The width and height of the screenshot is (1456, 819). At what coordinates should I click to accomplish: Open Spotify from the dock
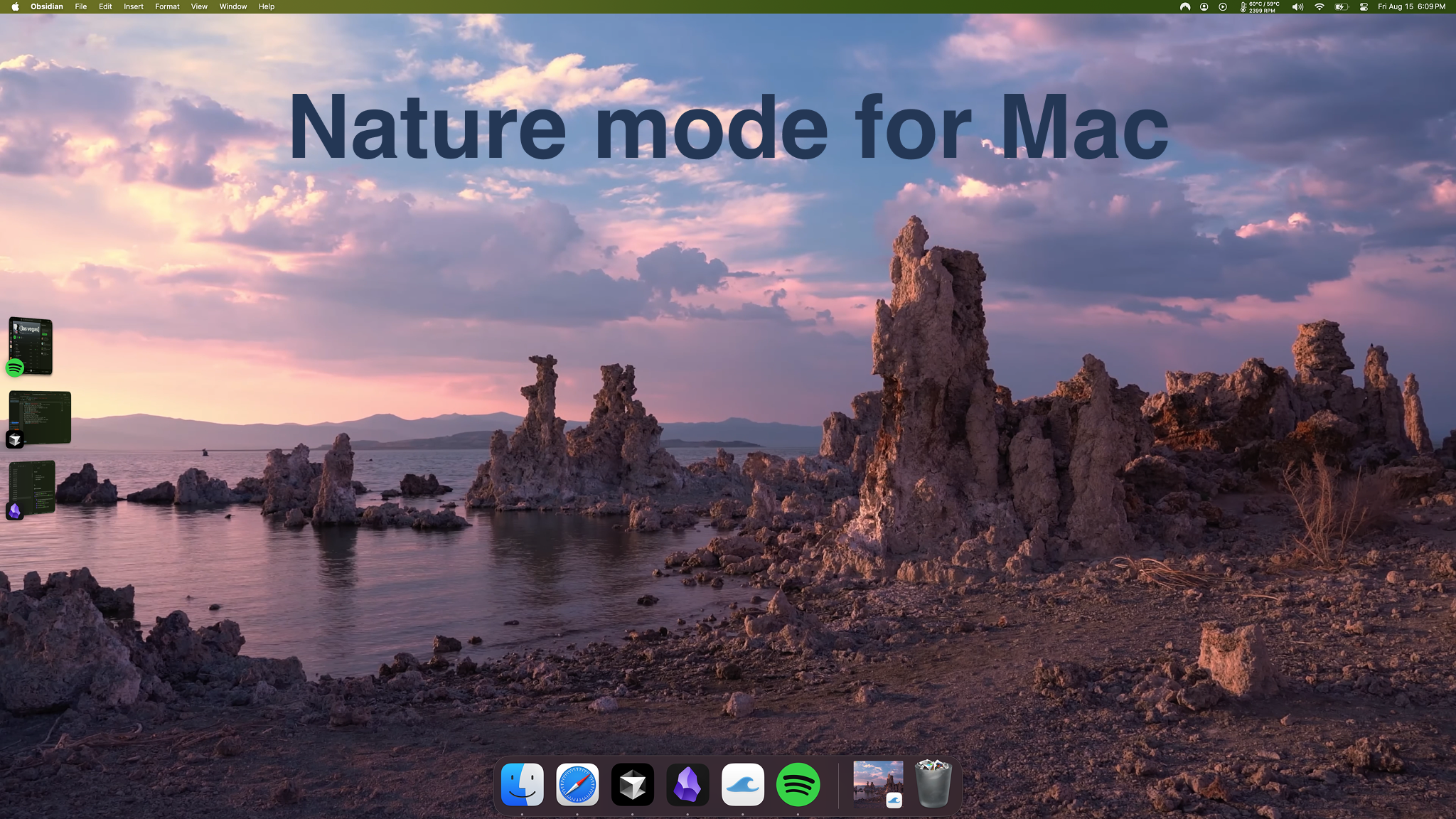798,785
